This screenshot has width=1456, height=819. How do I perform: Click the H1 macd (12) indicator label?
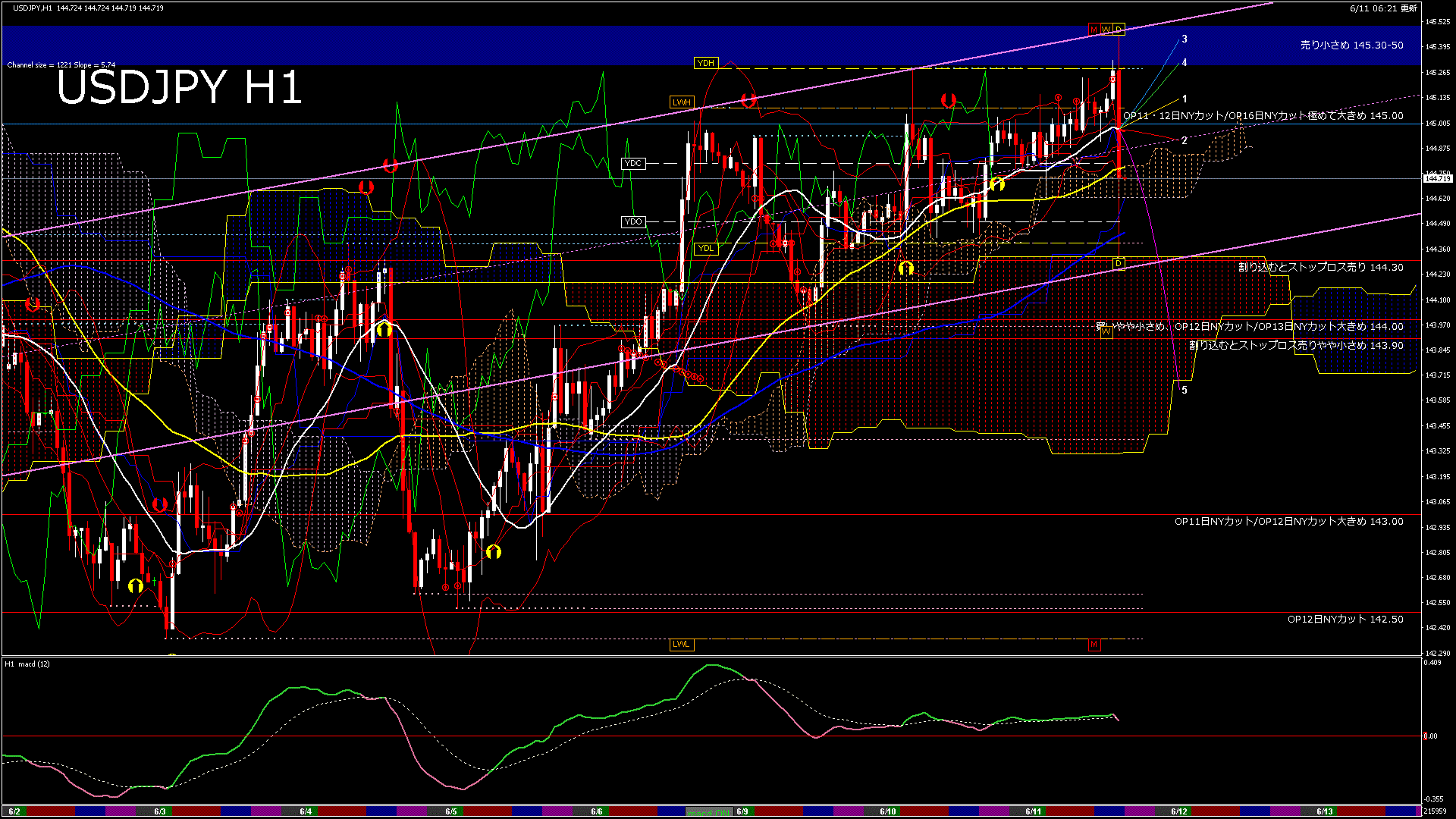[27, 664]
